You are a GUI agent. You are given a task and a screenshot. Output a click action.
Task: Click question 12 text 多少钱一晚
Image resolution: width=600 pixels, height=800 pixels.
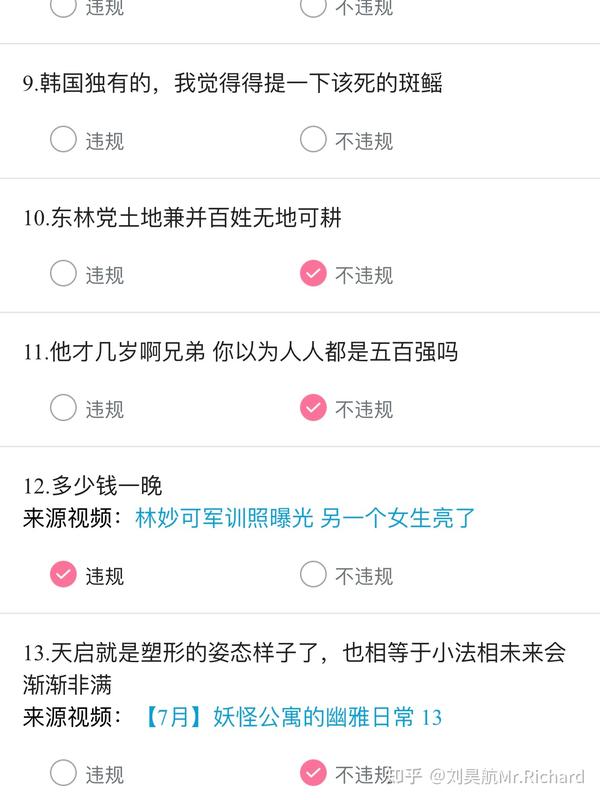point(92,485)
